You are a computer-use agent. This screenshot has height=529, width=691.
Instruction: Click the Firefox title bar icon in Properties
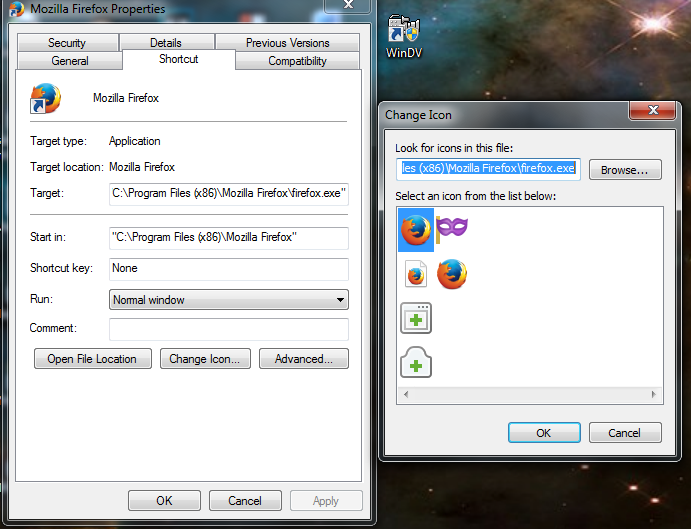(x=17, y=8)
